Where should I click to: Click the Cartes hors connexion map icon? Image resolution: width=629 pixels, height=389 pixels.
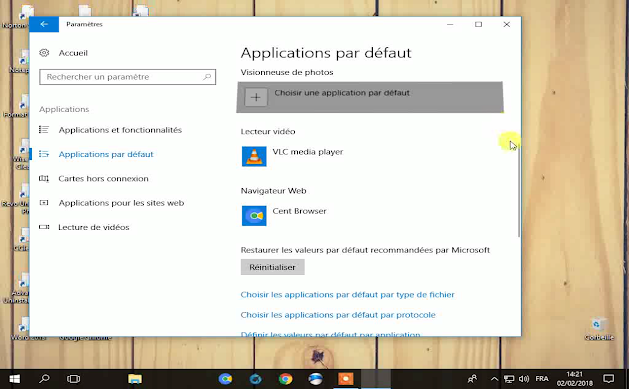pos(44,178)
